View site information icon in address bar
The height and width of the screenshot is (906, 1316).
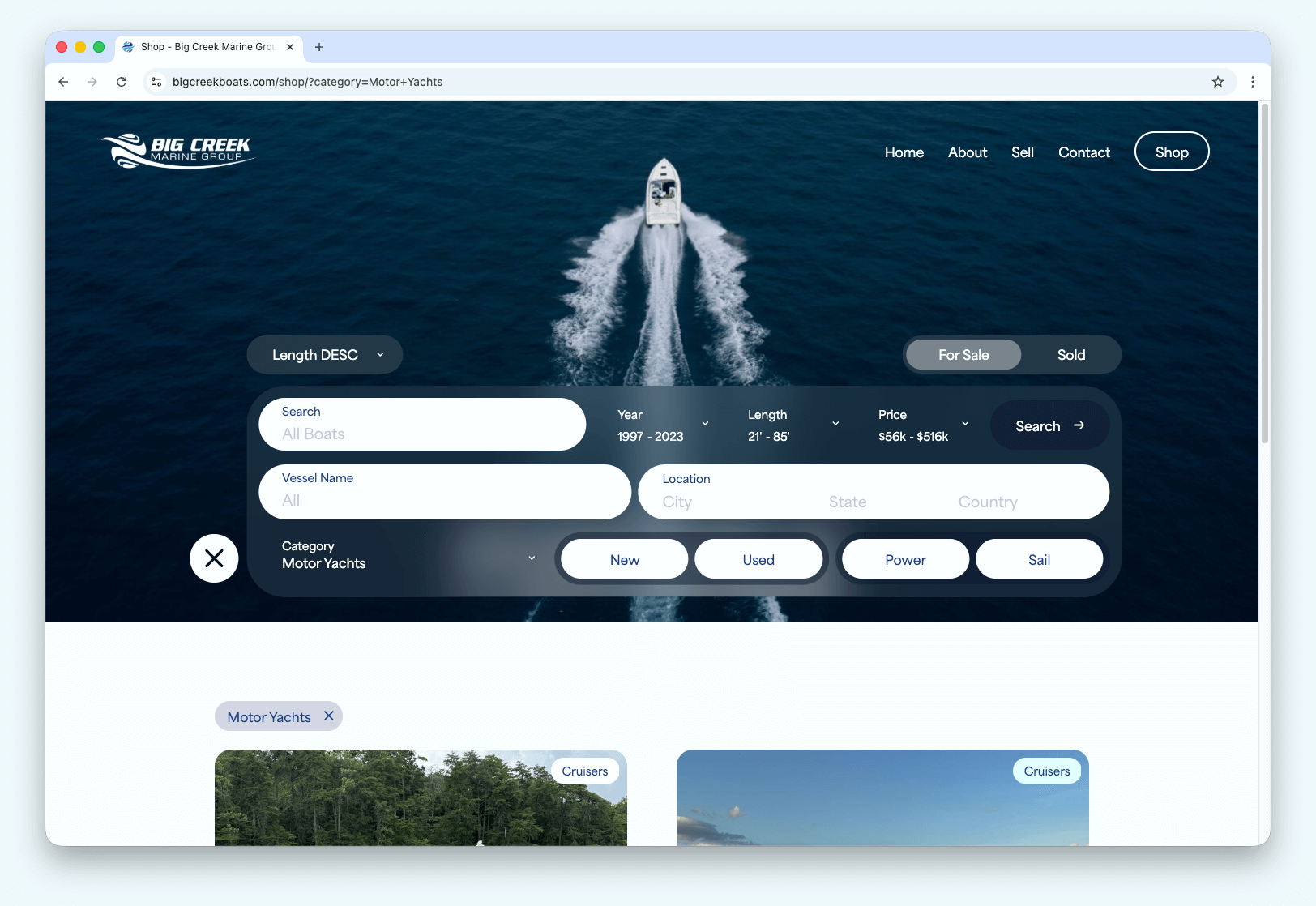point(157,82)
